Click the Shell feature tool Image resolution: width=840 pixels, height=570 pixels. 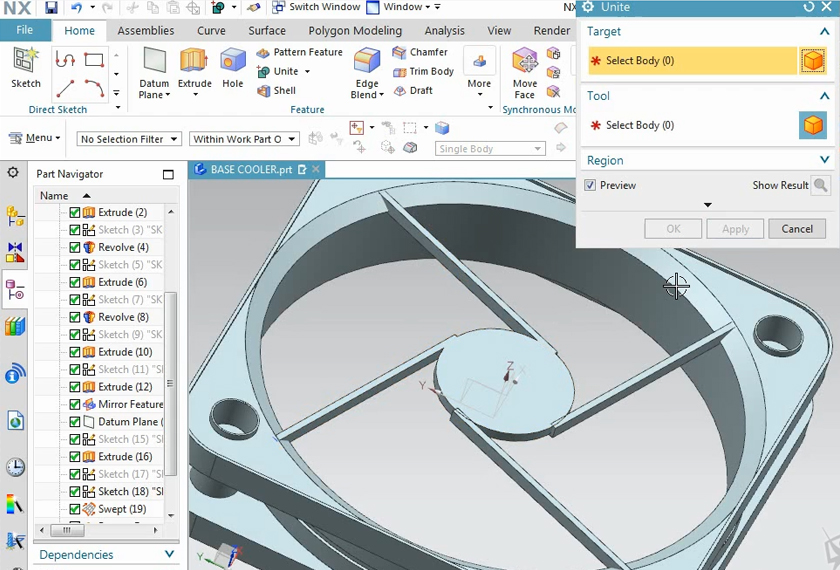(276, 91)
